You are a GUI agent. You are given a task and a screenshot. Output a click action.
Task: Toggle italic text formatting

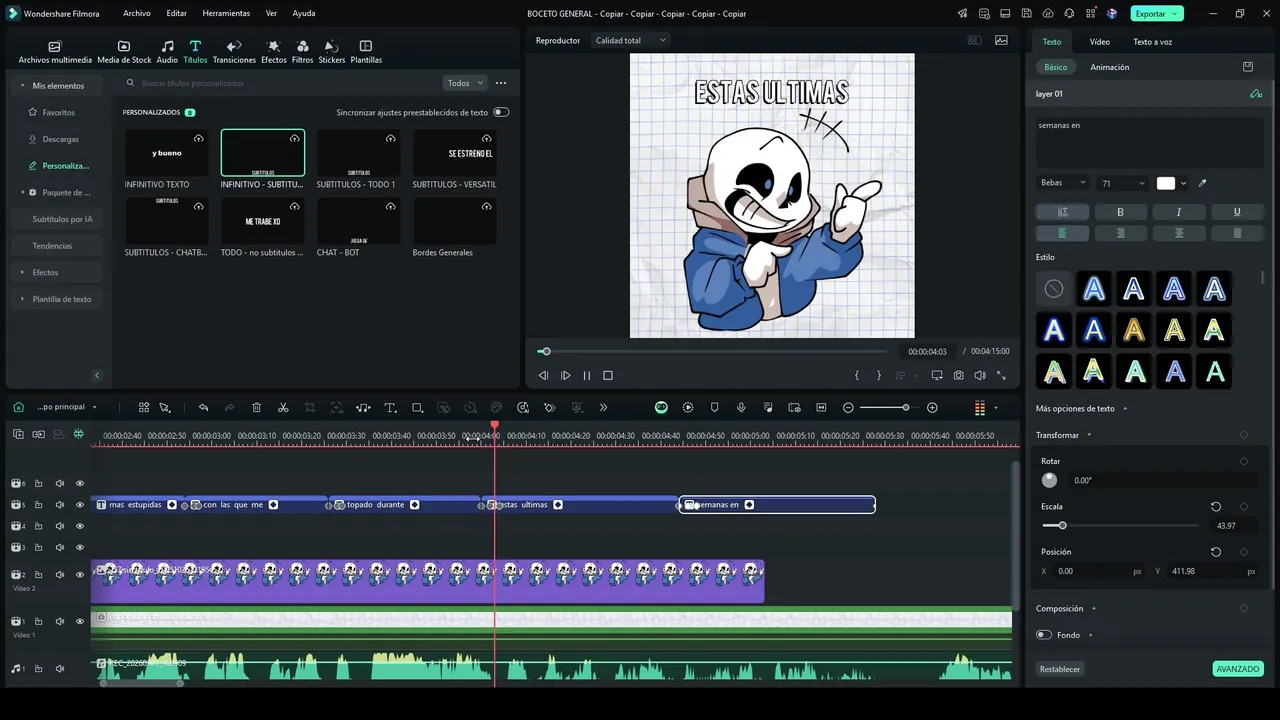coord(1179,212)
